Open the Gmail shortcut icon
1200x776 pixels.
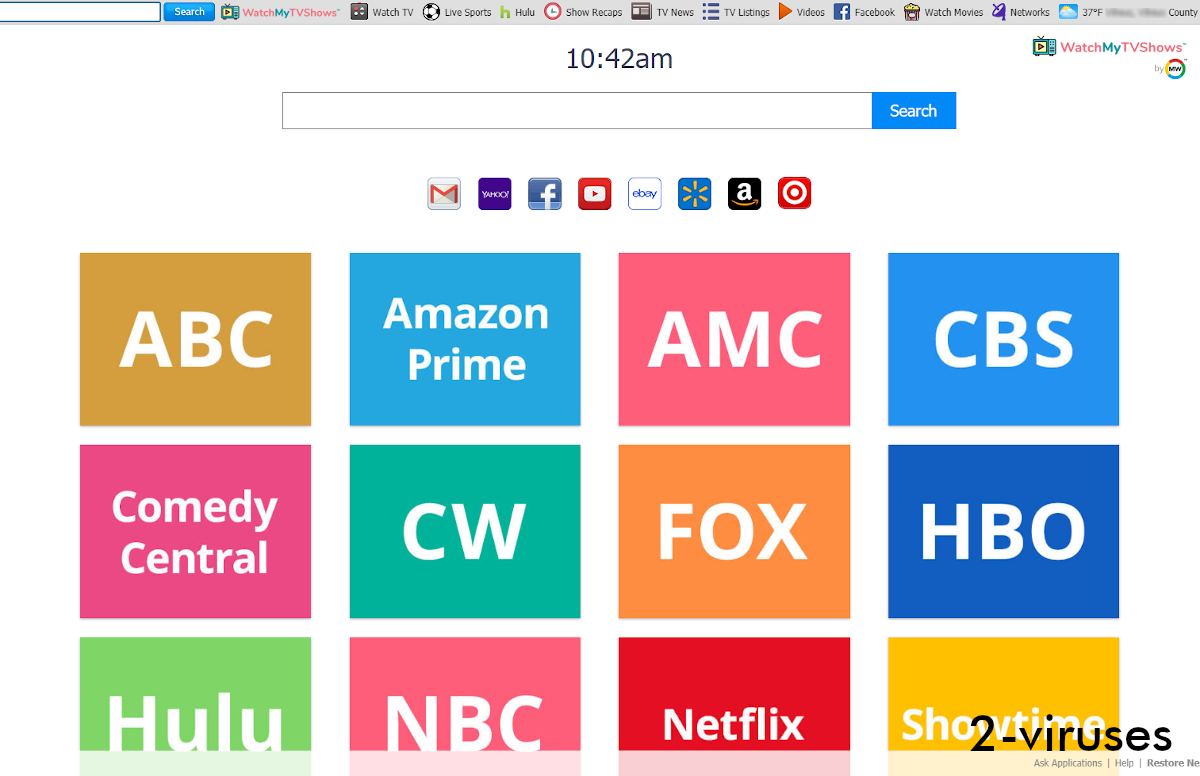pos(444,193)
